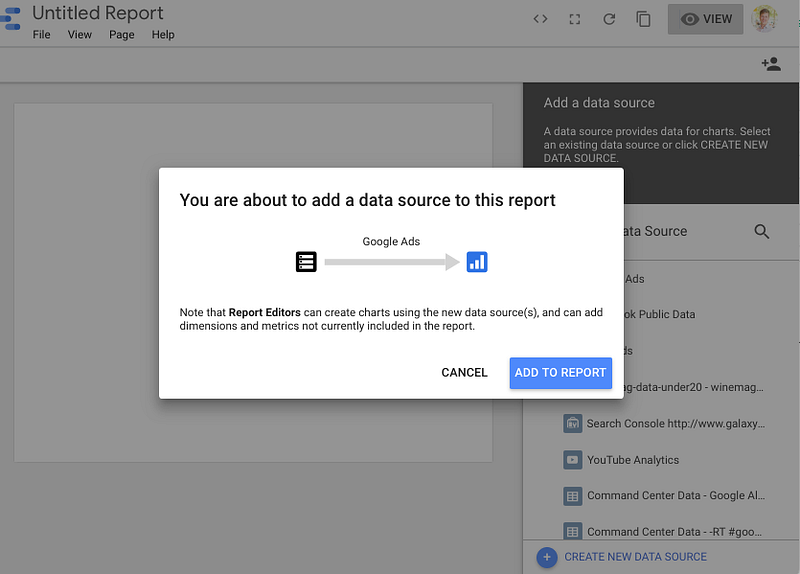The image size is (800, 574).
Task: Click the Command Center Data RT sheet icon
Action: 572,532
